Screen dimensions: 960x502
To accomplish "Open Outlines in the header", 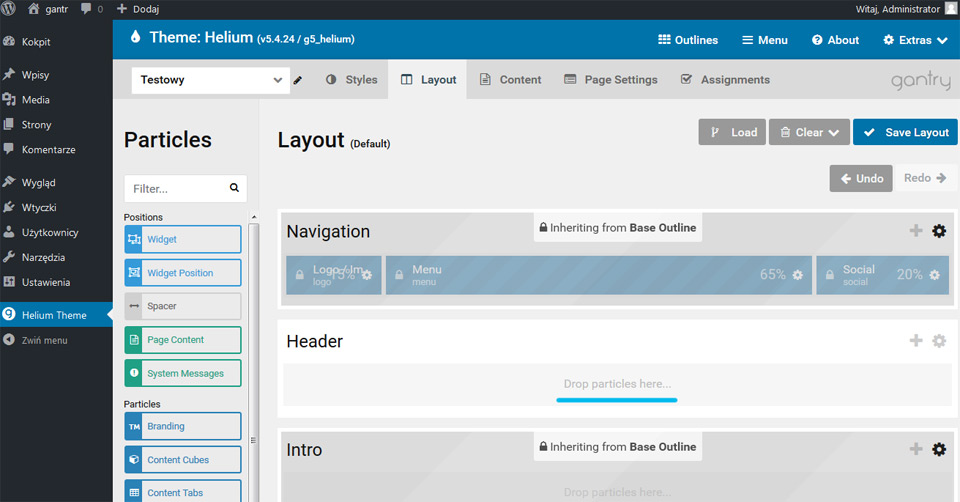I will [688, 40].
